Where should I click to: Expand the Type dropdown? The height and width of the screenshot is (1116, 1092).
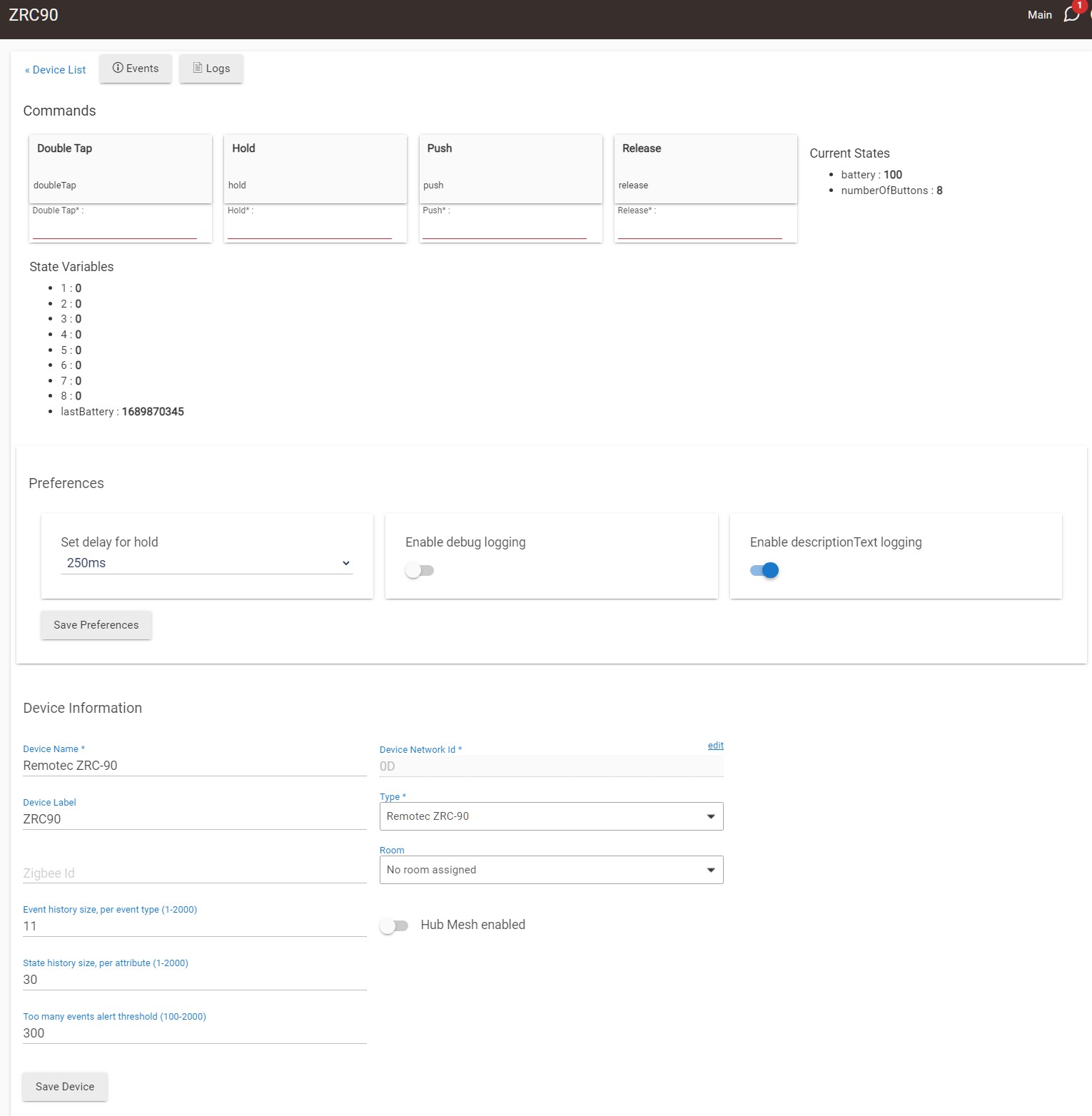coord(551,816)
